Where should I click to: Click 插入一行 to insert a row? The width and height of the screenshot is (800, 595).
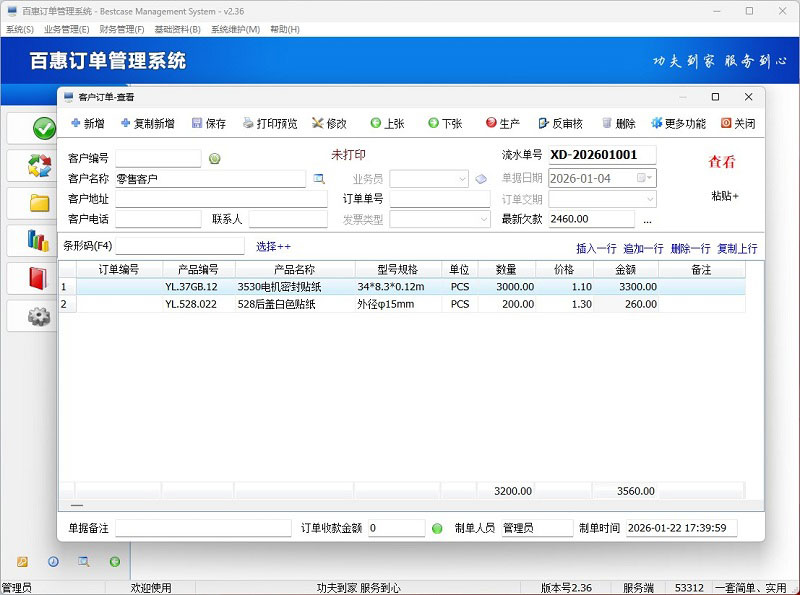click(596, 249)
